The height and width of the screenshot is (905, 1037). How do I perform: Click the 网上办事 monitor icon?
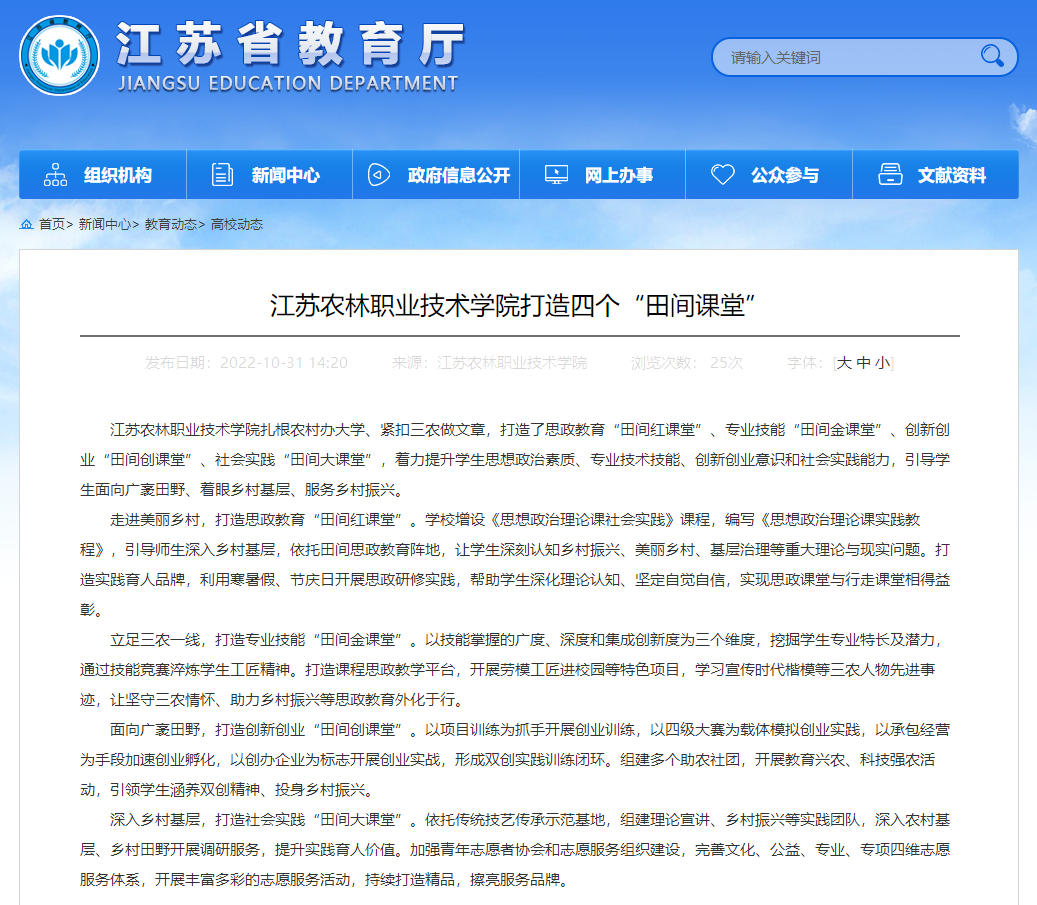coord(556,175)
